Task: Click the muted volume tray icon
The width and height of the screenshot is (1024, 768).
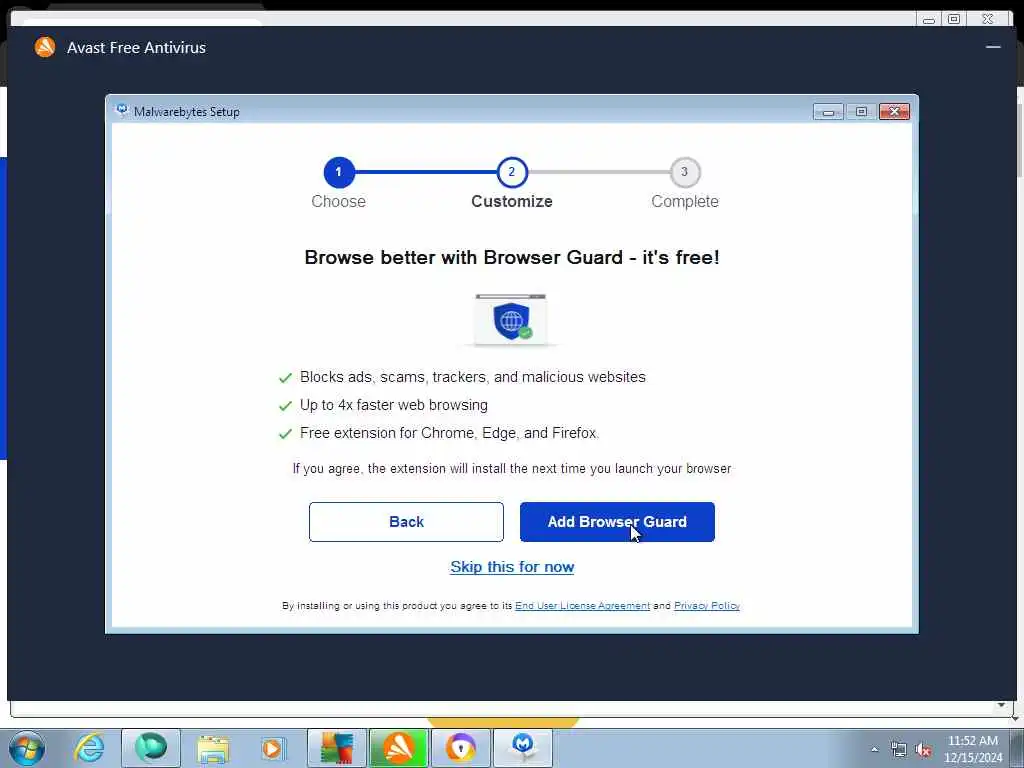Action: [x=923, y=750]
